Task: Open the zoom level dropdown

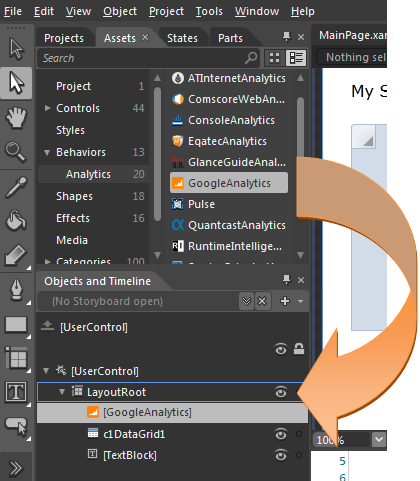Action: click(379, 440)
